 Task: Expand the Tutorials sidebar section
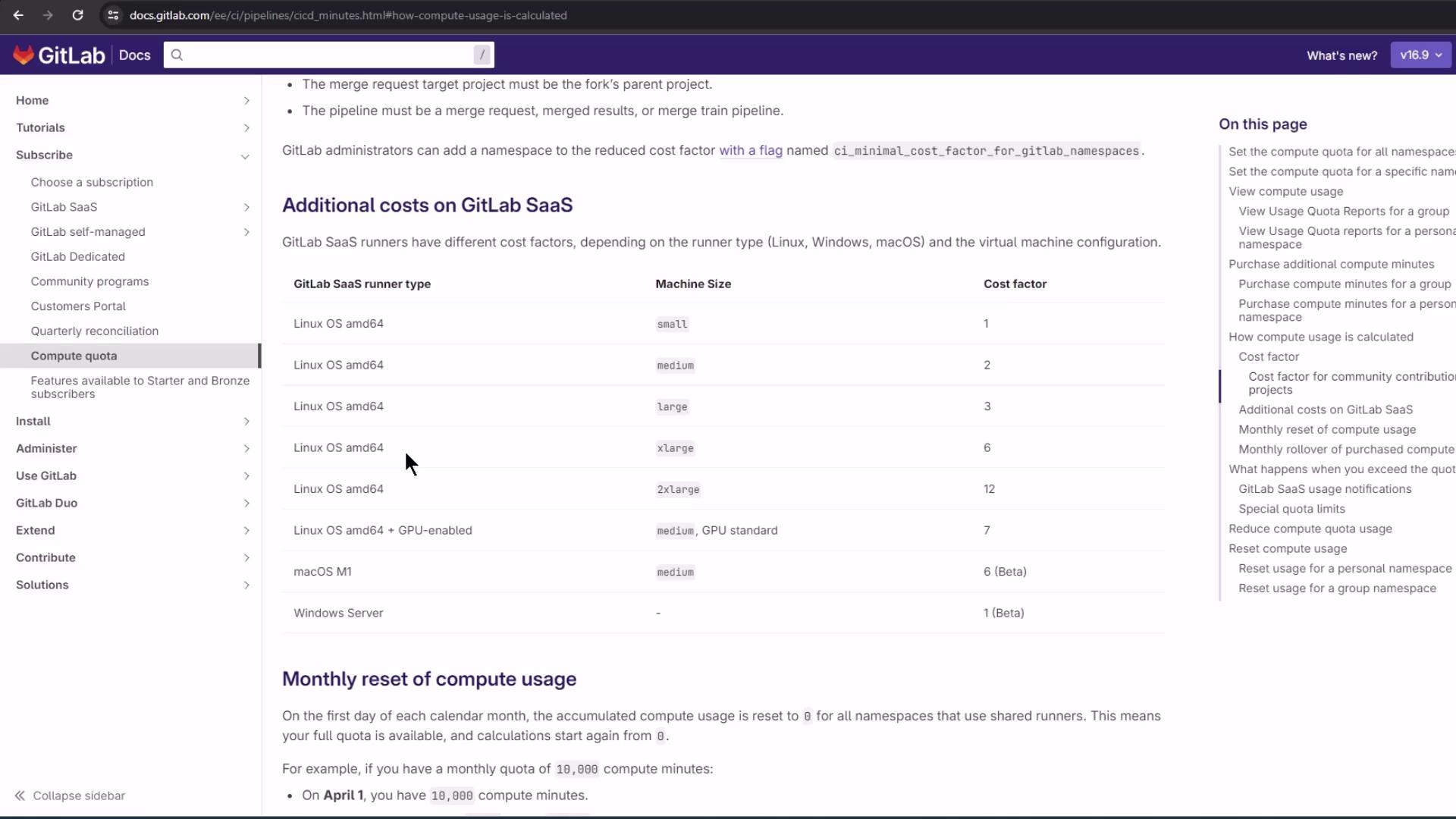click(246, 128)
